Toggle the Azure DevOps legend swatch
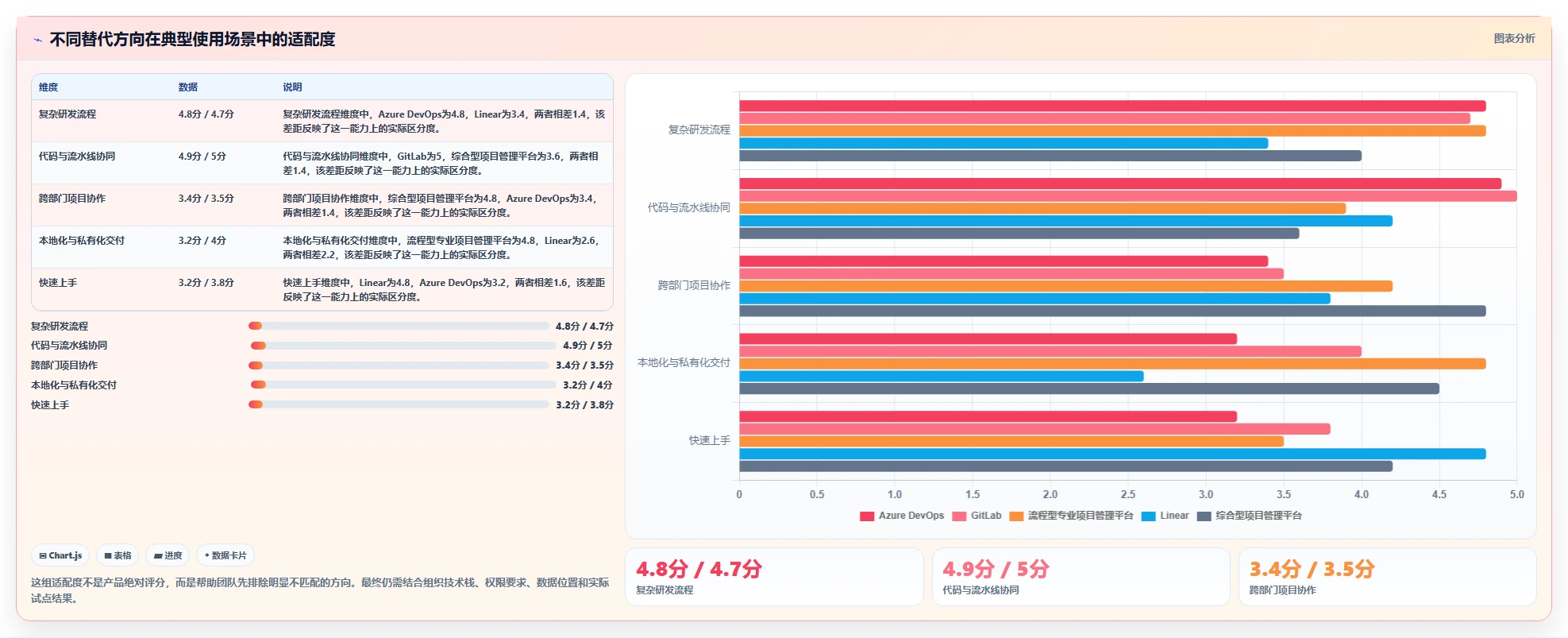 click(867, 516)
